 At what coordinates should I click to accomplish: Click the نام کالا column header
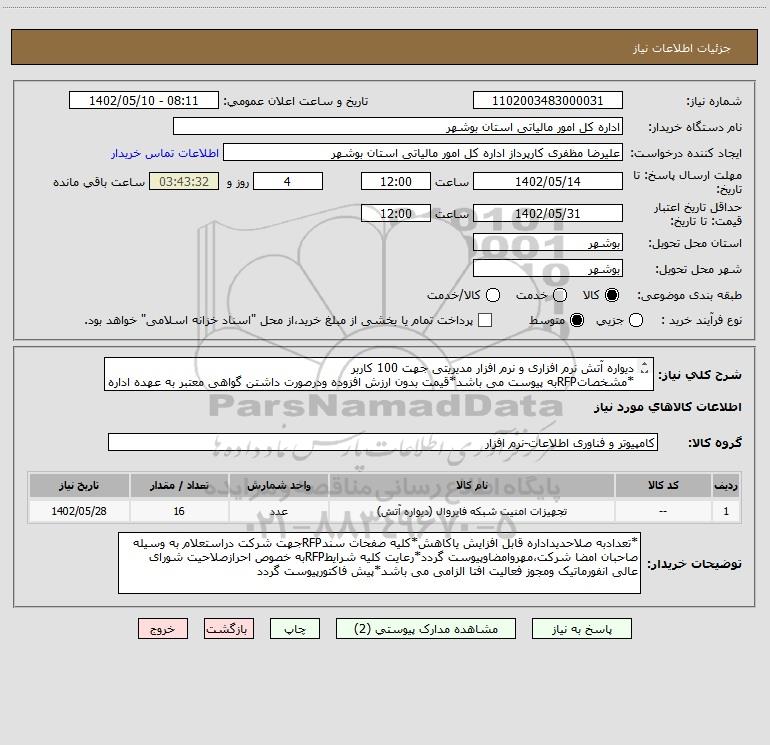[471, 485]
